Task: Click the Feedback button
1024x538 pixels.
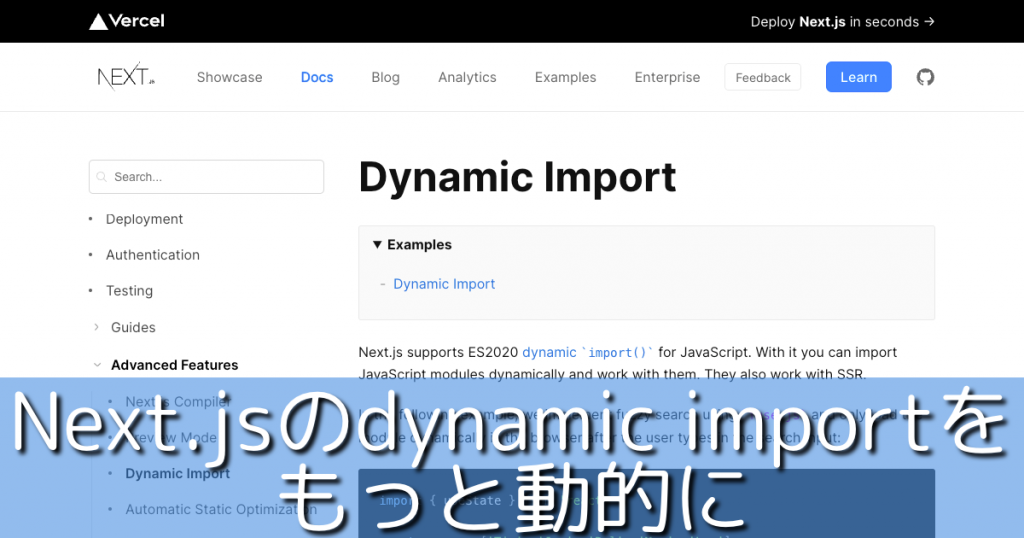Action: coord(763,77)
